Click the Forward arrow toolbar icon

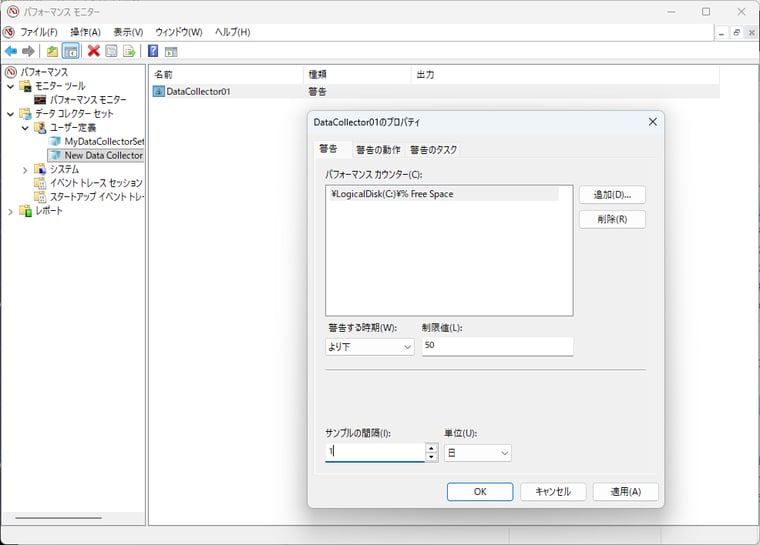[x=29, y=51]
